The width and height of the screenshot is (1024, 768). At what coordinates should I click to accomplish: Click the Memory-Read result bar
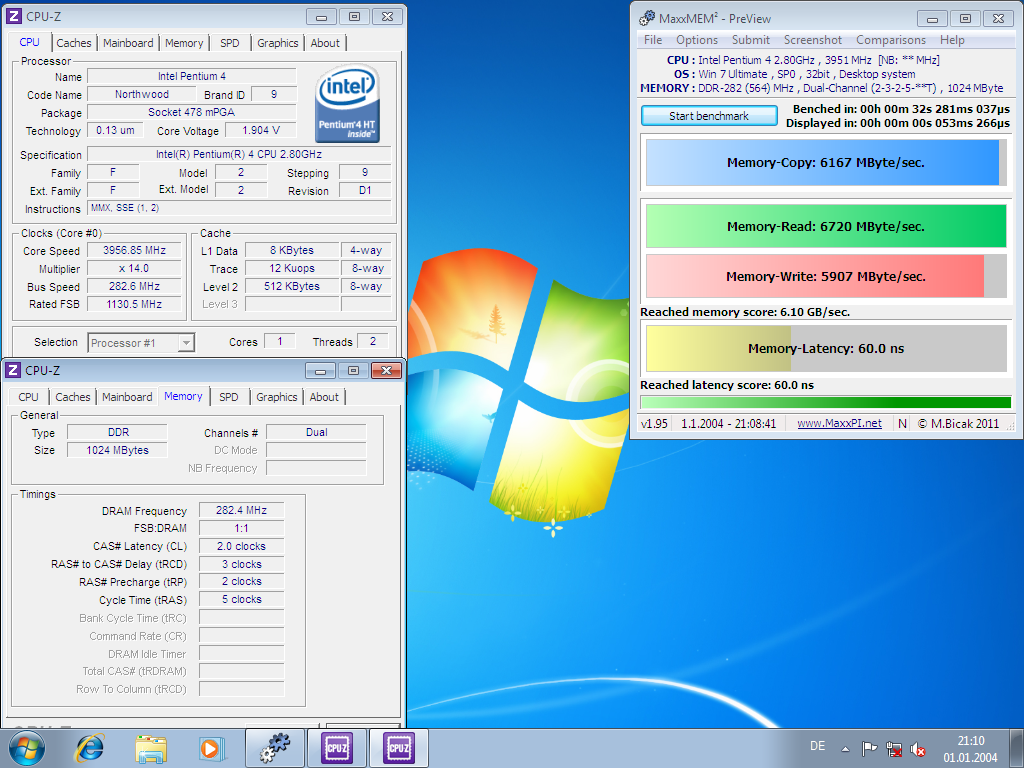pyautogui.click(x=826, y=227)
